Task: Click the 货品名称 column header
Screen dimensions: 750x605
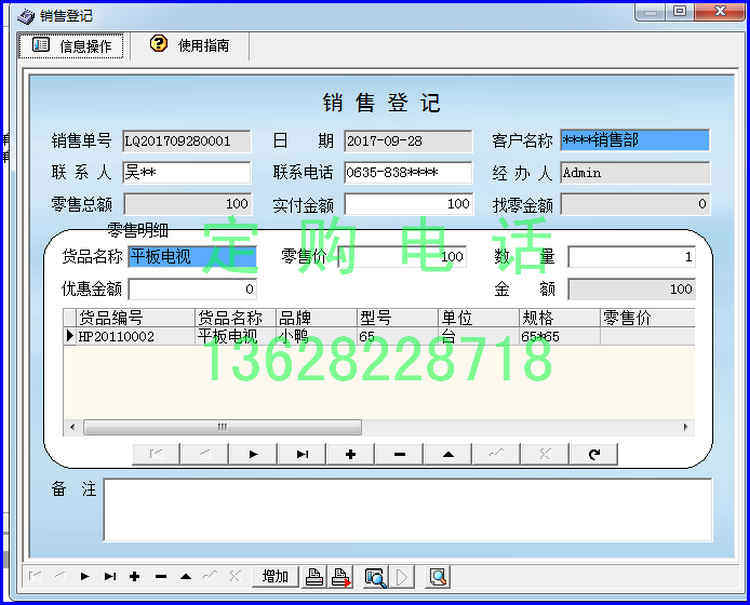Action: 235,318
